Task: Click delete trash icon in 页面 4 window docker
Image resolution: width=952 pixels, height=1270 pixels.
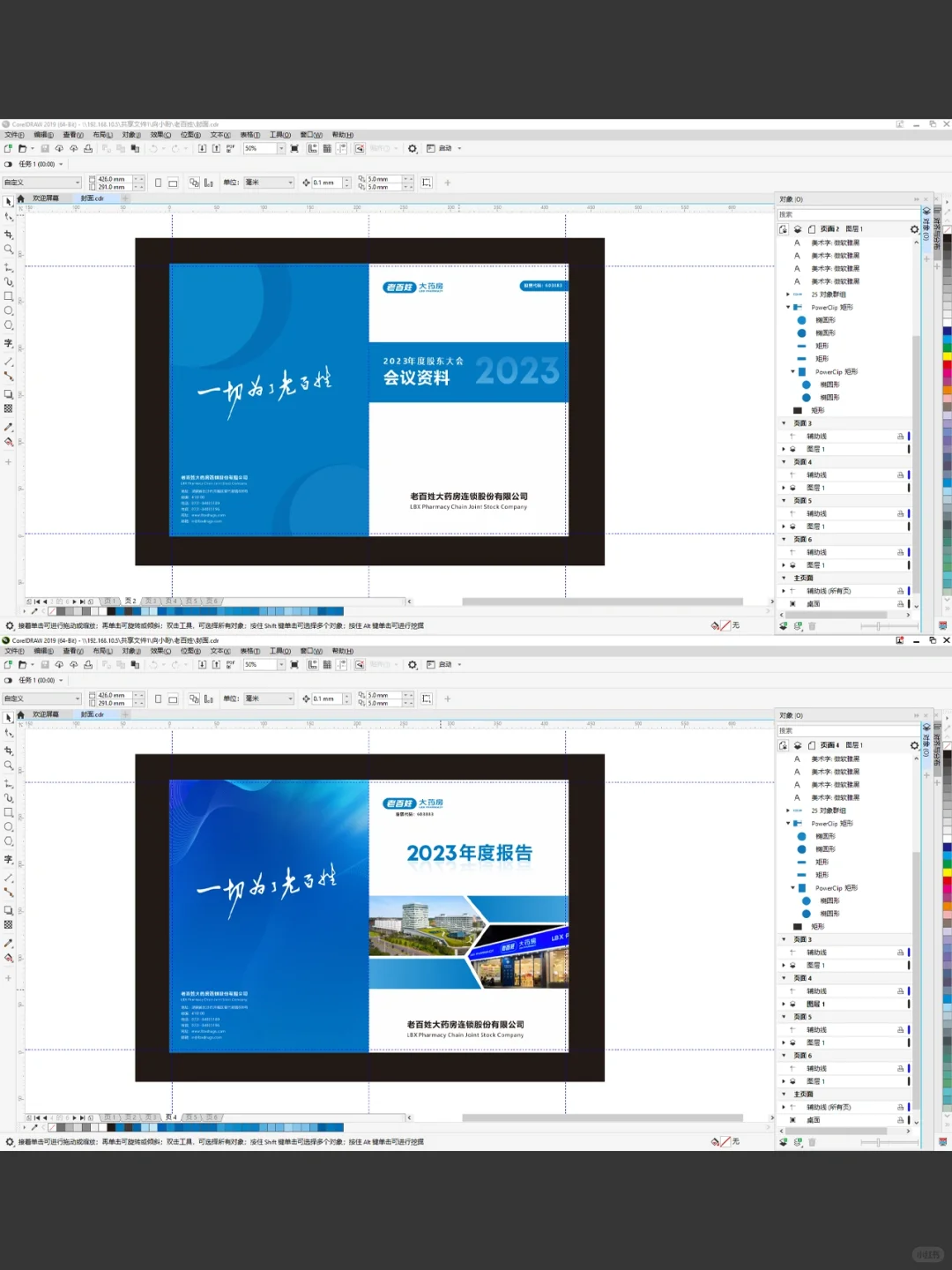Action: point(812,1142)
